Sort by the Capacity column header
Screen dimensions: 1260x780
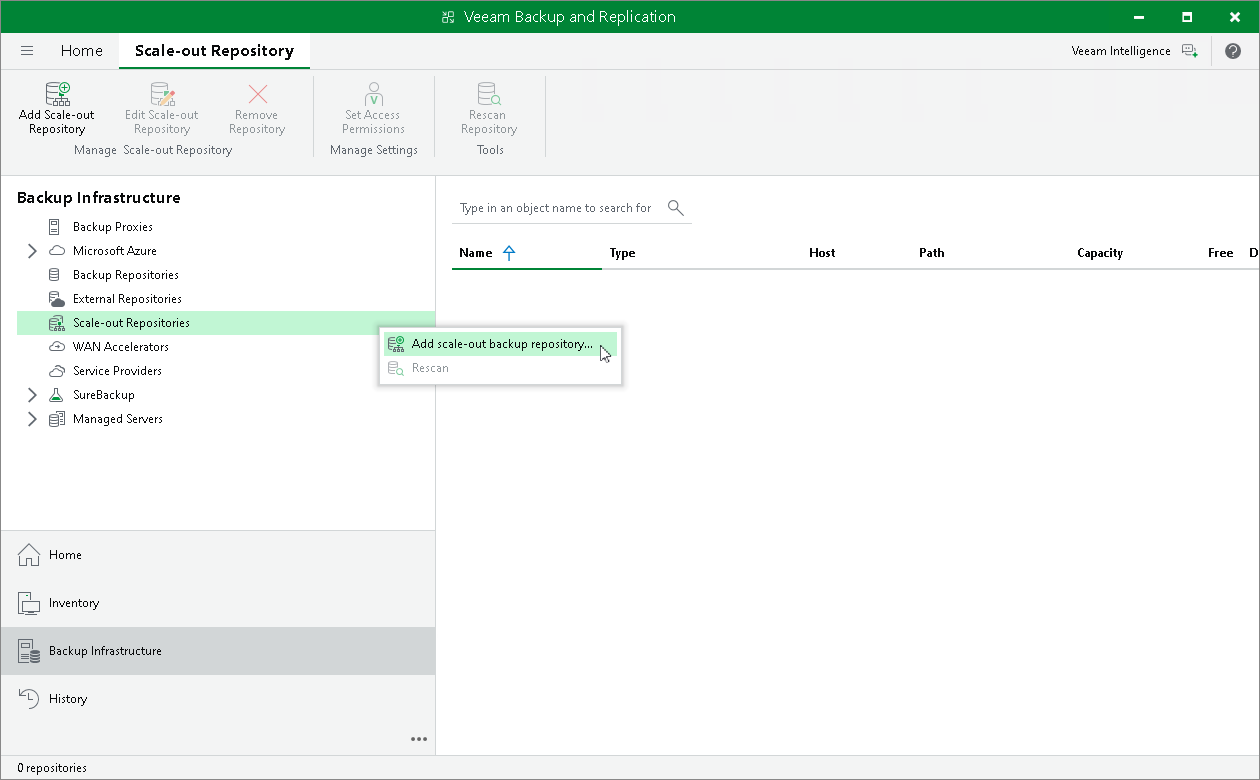pos(1100,253)
